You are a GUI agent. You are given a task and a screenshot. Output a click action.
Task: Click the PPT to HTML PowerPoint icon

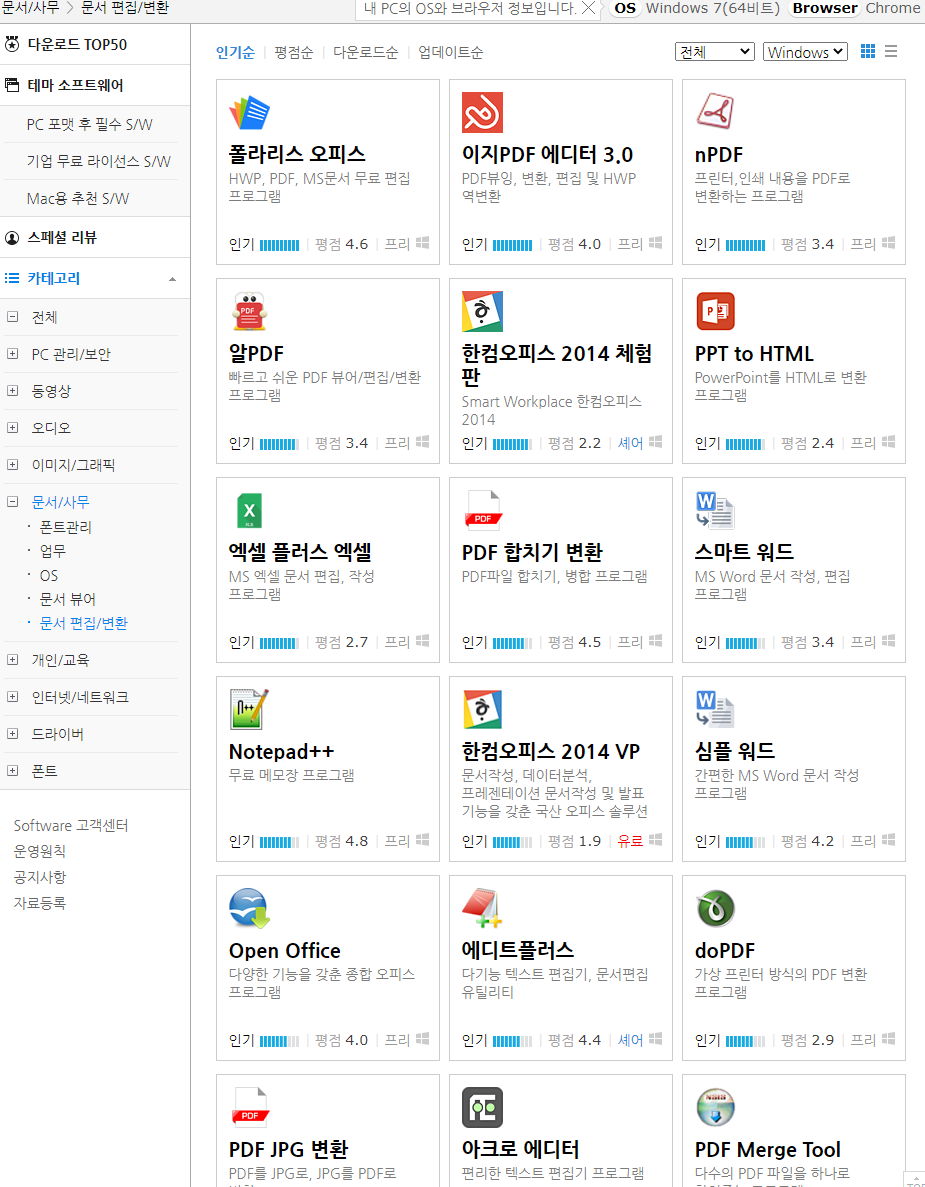tap(715, 311)
